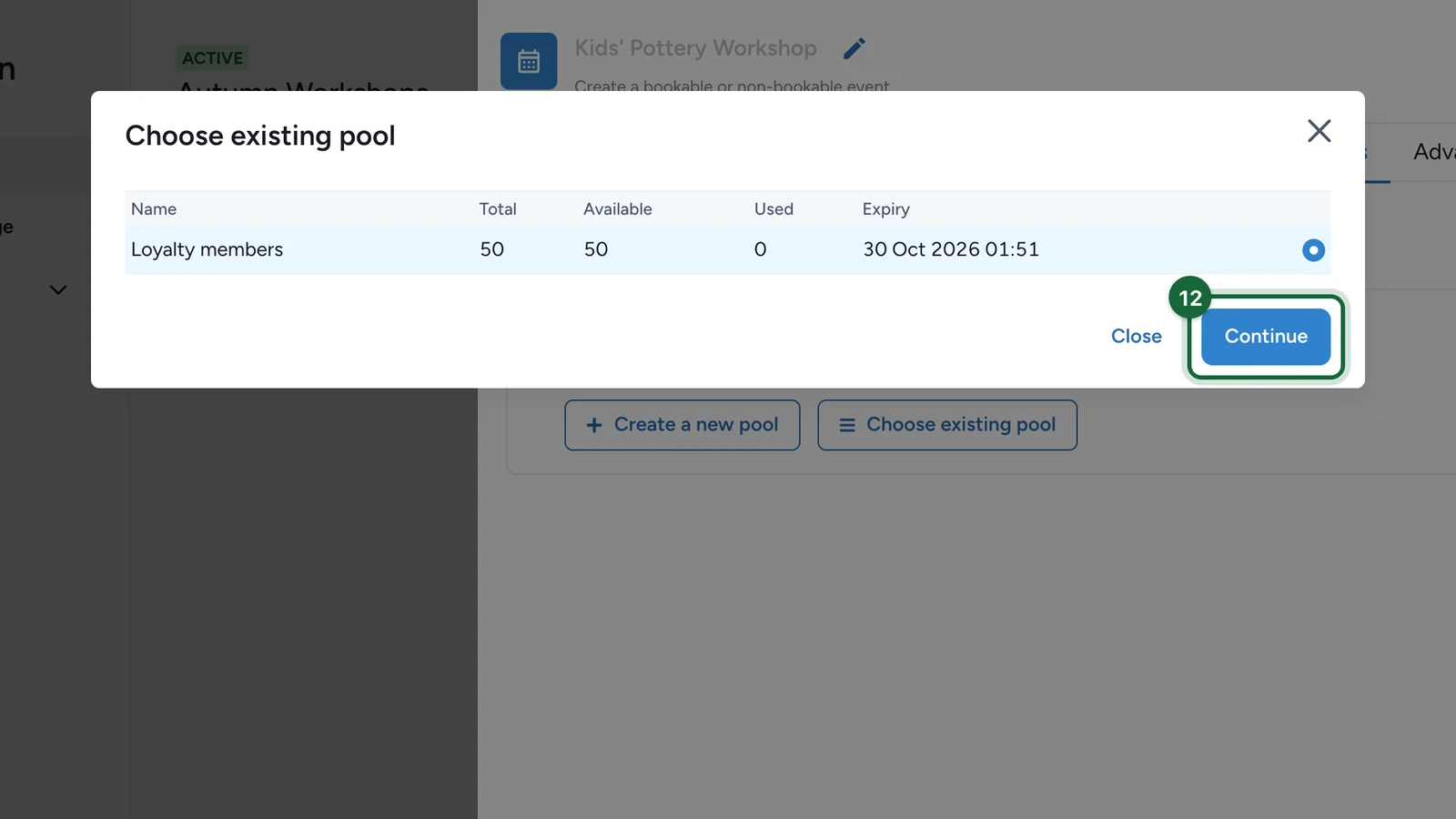Click Create a new pool button

(682, 425)
